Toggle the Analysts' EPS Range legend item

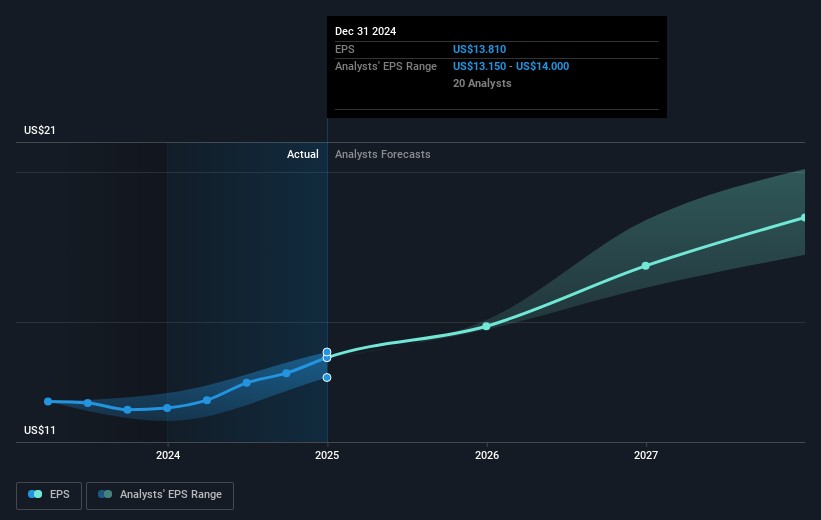coord(159,494)
